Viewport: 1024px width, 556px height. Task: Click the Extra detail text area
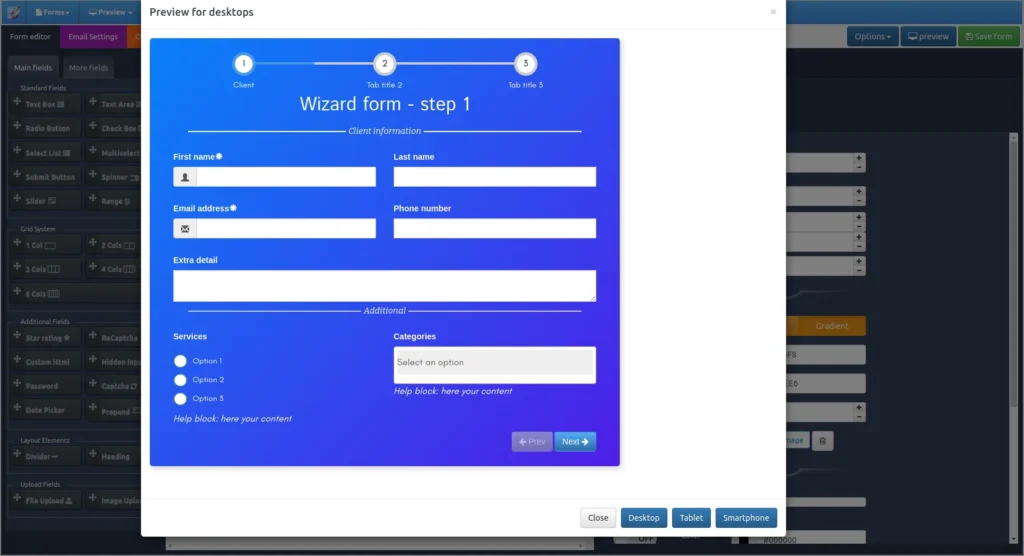[385, 286]
